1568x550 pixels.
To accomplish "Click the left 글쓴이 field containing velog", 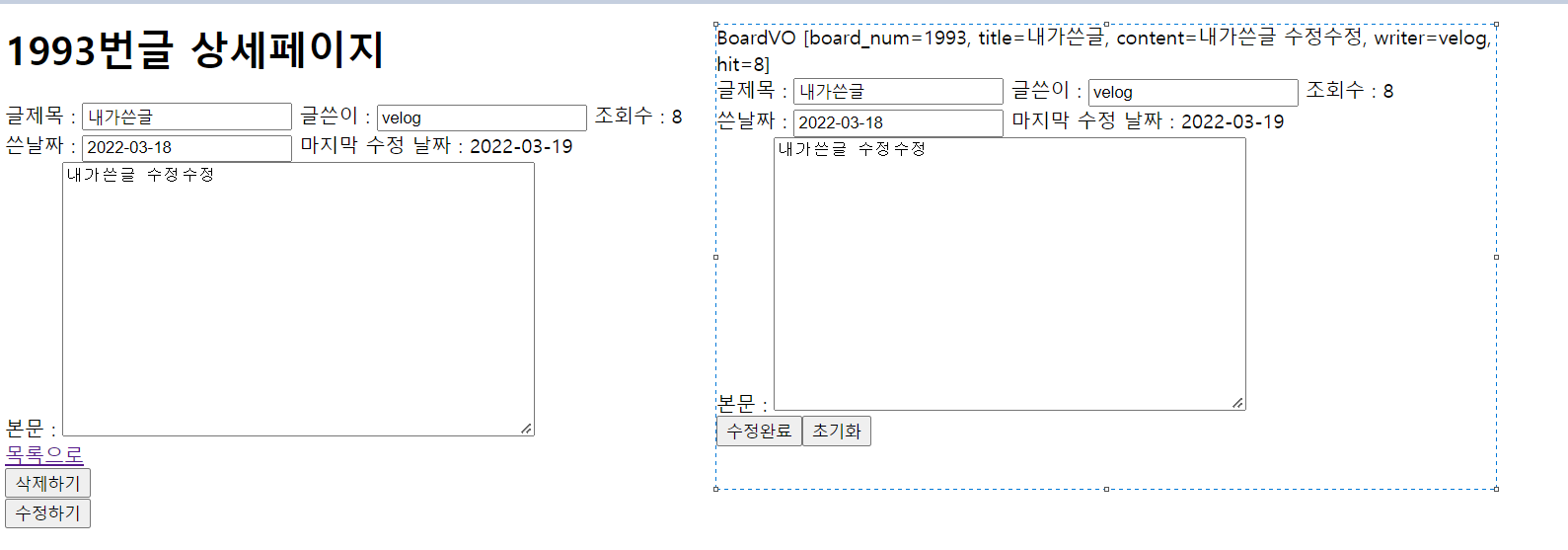I will point(482,118).
